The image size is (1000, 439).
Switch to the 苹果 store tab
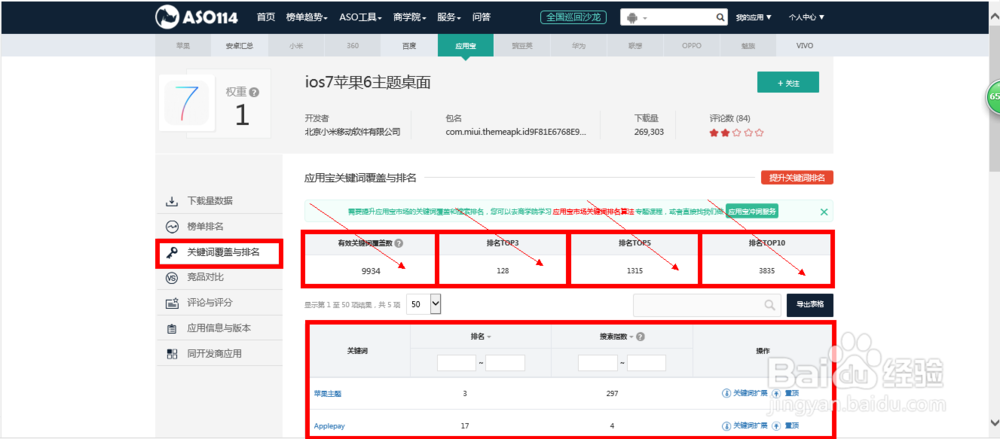pos(183,46)
